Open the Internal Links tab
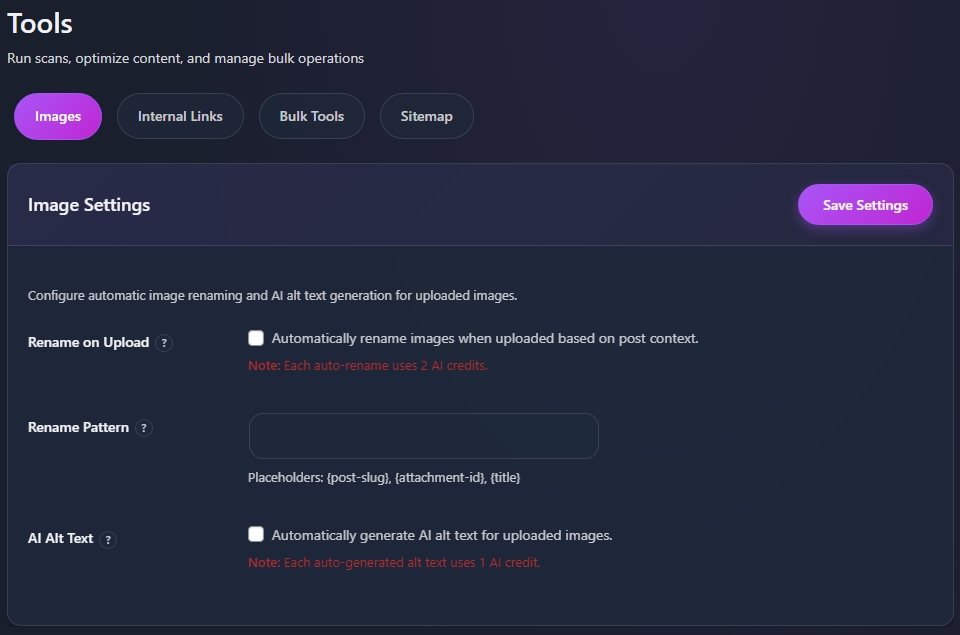 pos(180,116)
